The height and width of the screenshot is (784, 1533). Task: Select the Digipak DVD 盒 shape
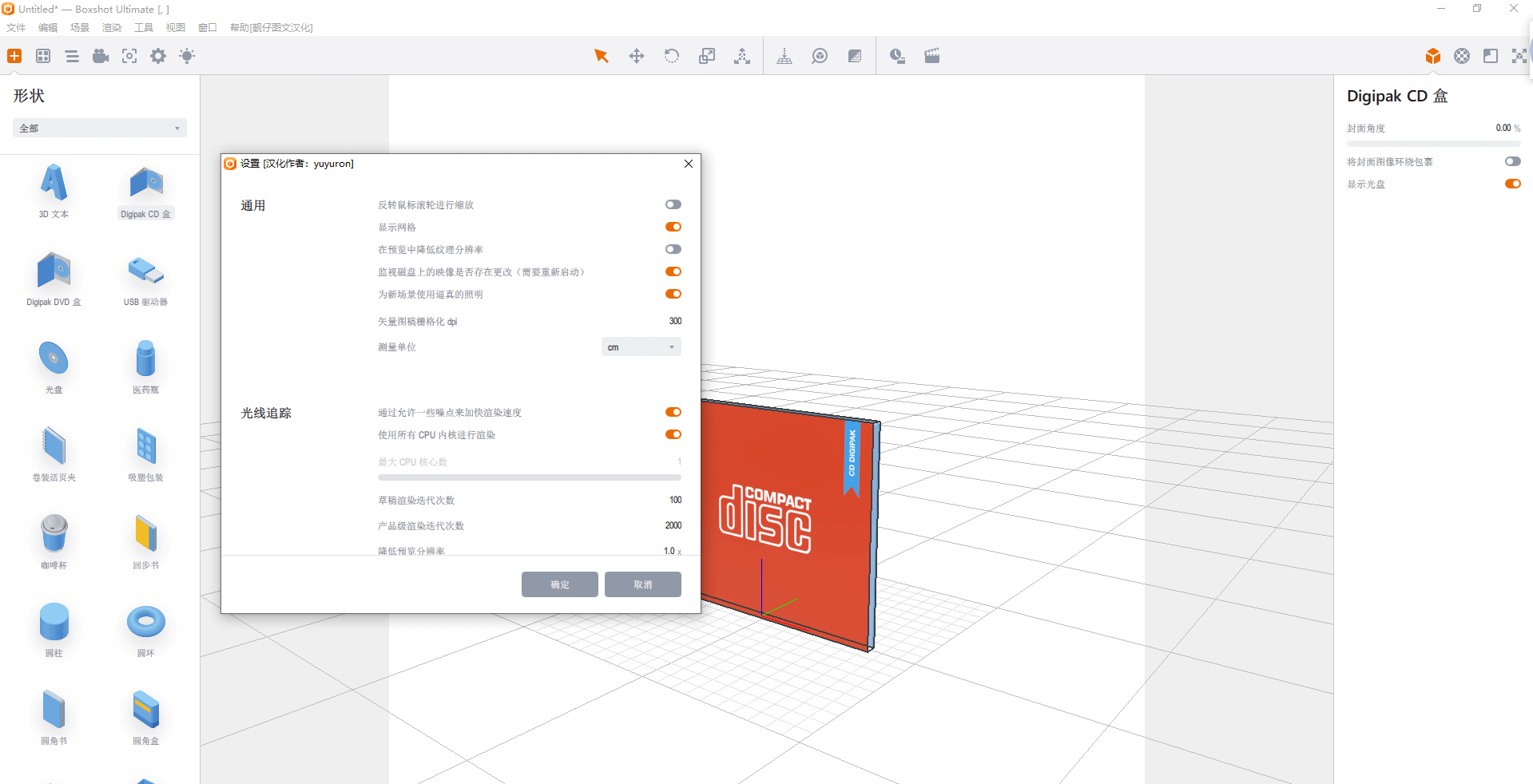coord(54,279)
